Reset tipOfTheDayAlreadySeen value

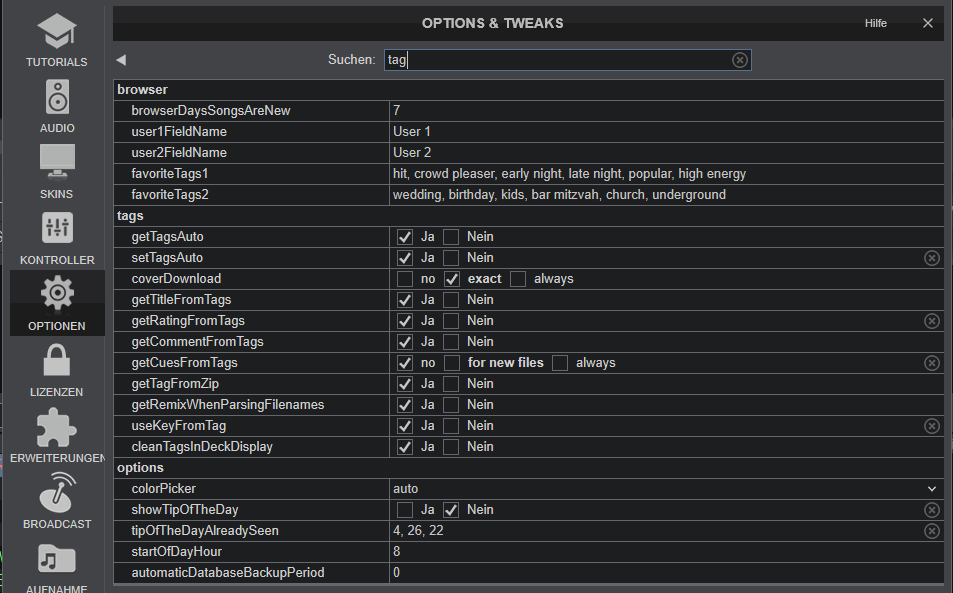(x=932, y=531)
